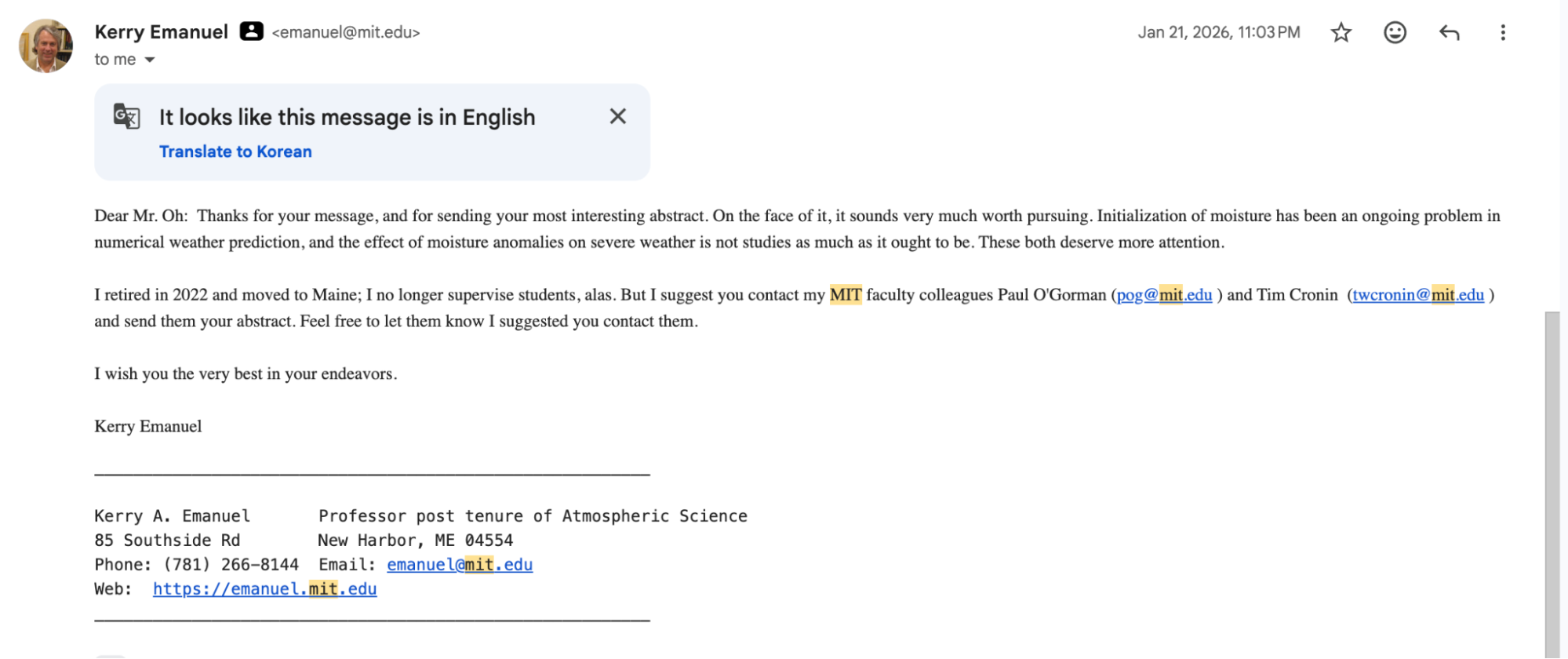Click the sender address <emanuel@mit.edu> in header
Screen dimensions: 1568x659
(346, 32)
